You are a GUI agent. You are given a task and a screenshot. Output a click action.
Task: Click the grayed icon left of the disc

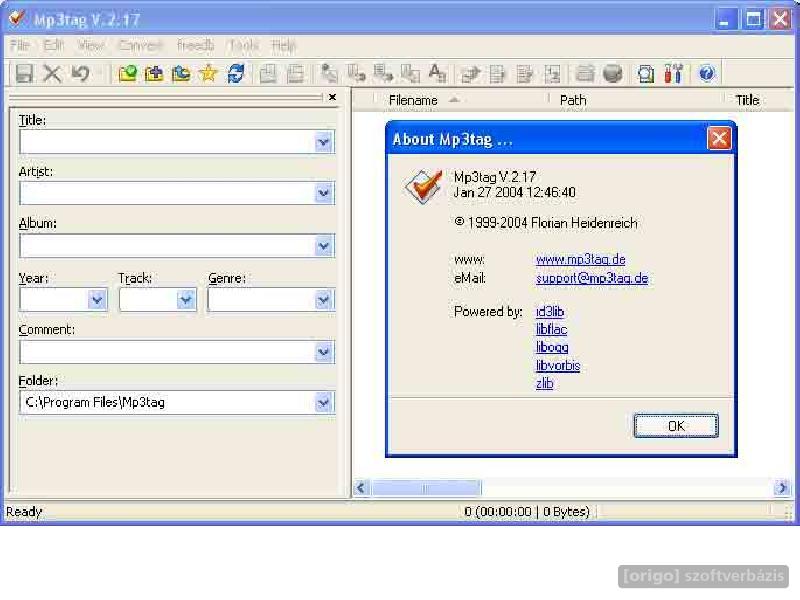pyautogui.click(x=585, y=73)
